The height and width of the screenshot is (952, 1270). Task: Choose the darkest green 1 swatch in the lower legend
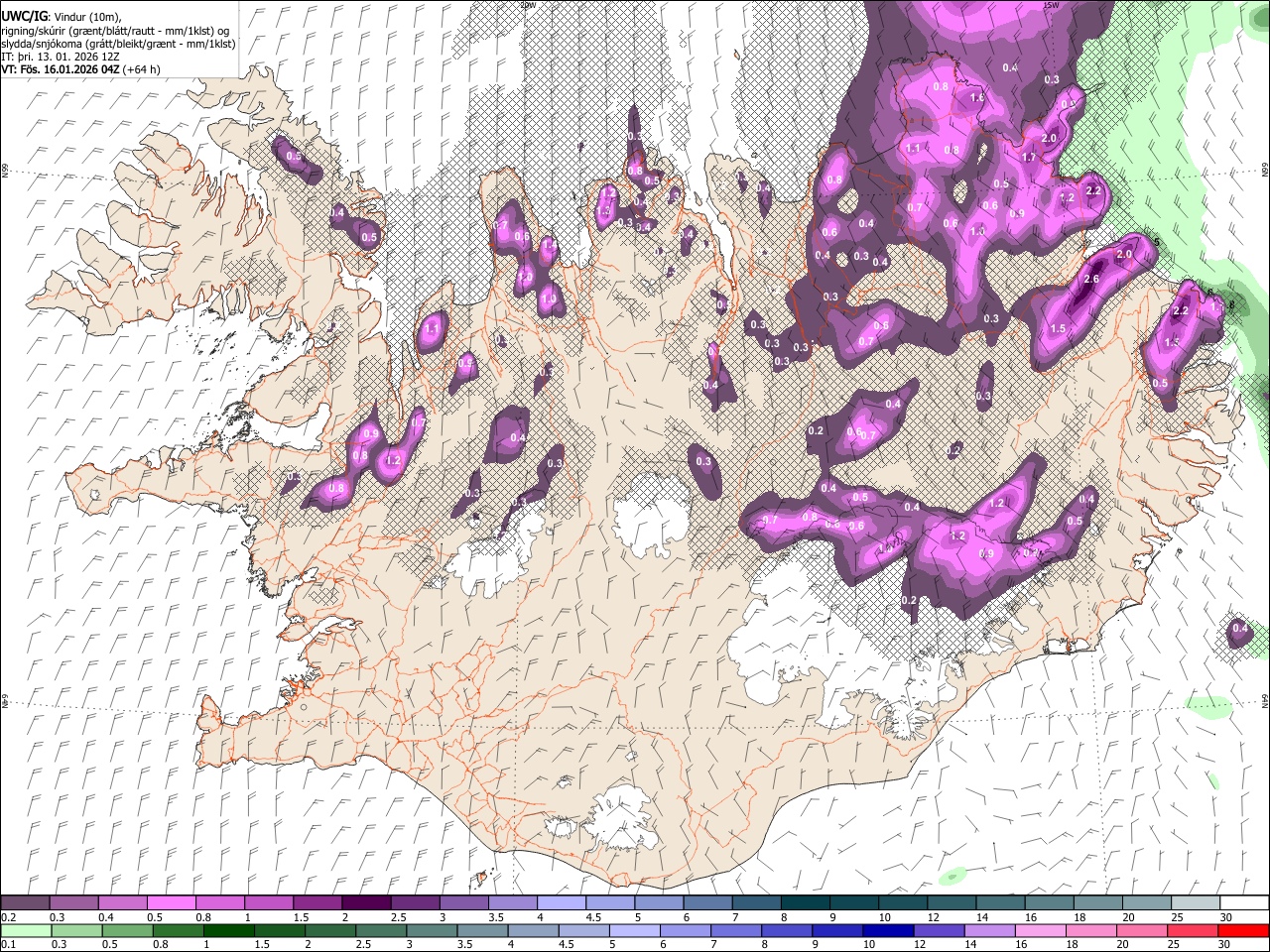[x=228, y=931]
